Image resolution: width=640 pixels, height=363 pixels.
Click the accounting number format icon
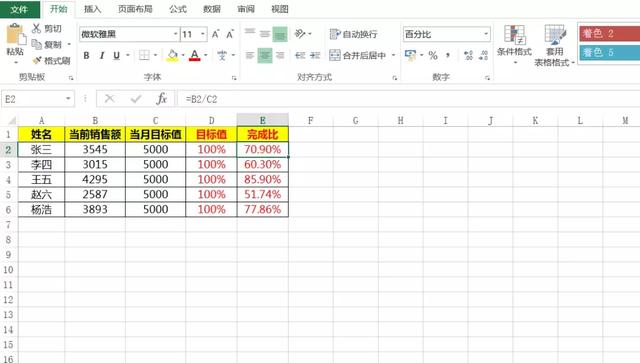[x=410, y=55]
